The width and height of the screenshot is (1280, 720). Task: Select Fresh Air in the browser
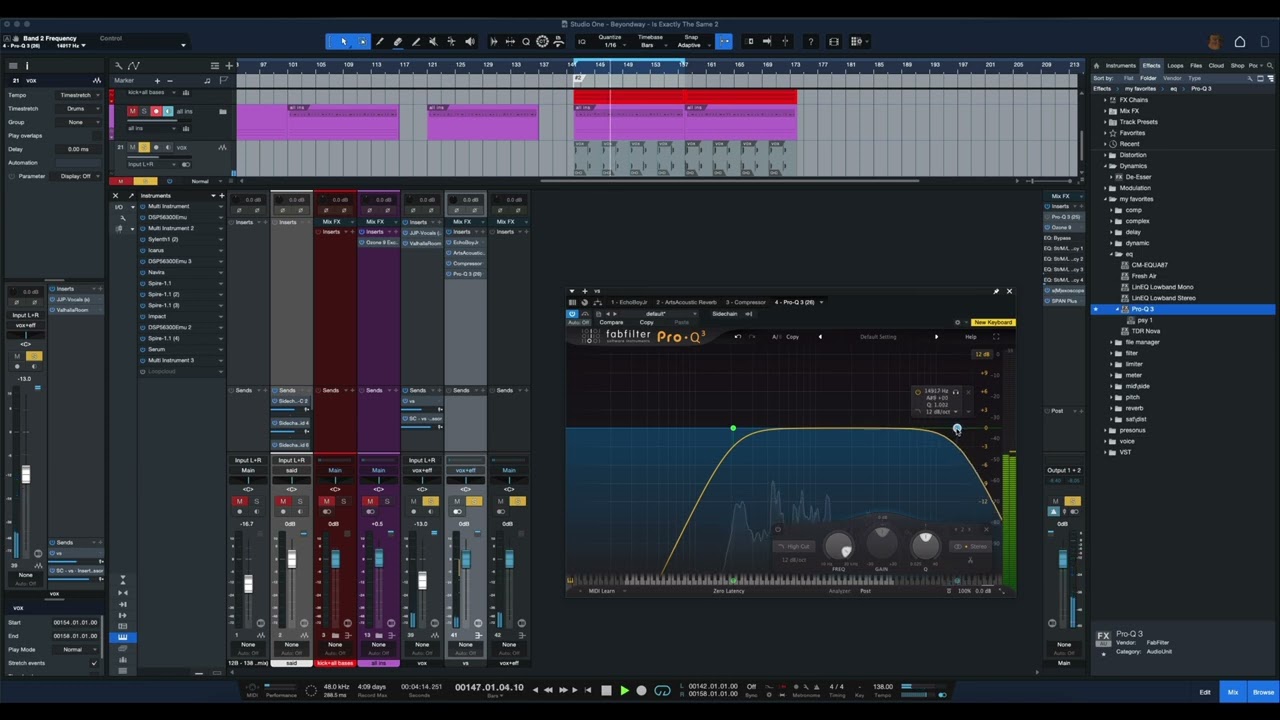1144,276
